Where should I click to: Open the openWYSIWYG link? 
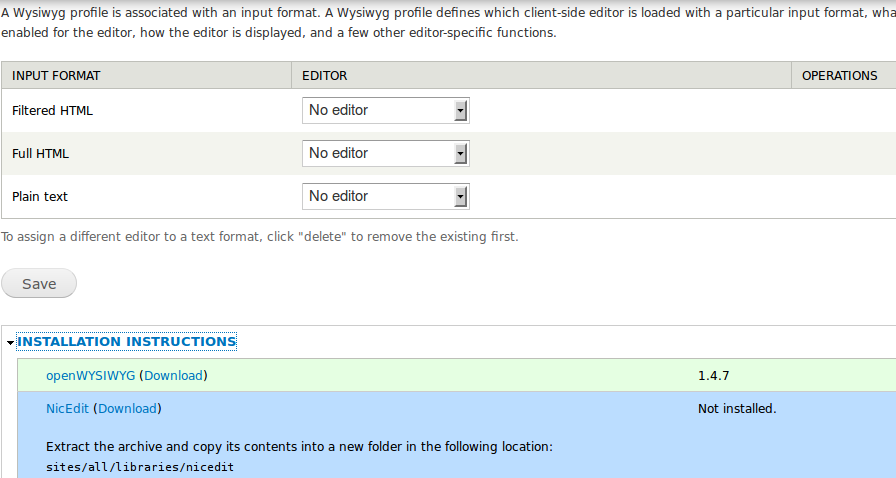pyautogui.click(x=91, y=375)
